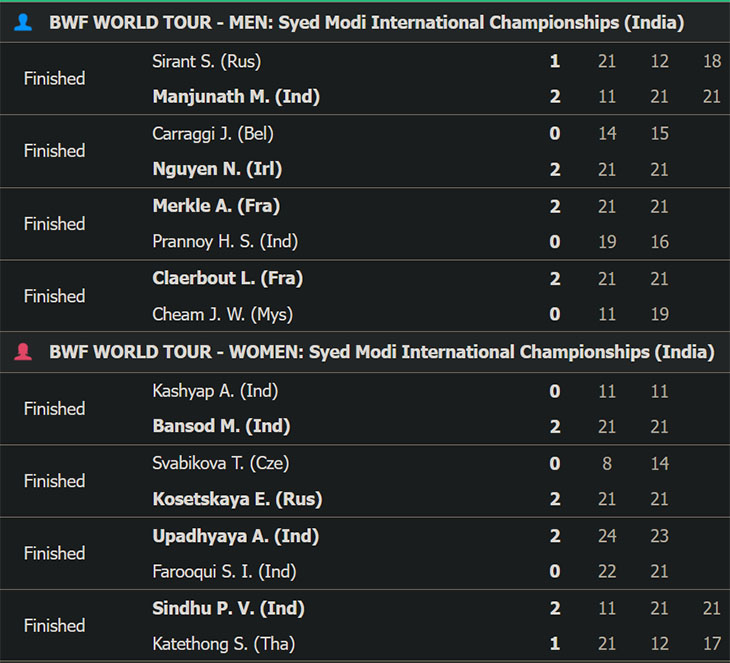The image size is (730, 663).
Task: Open the BWF World Tour Men tournament header
Action: click(x=365, y=22)
